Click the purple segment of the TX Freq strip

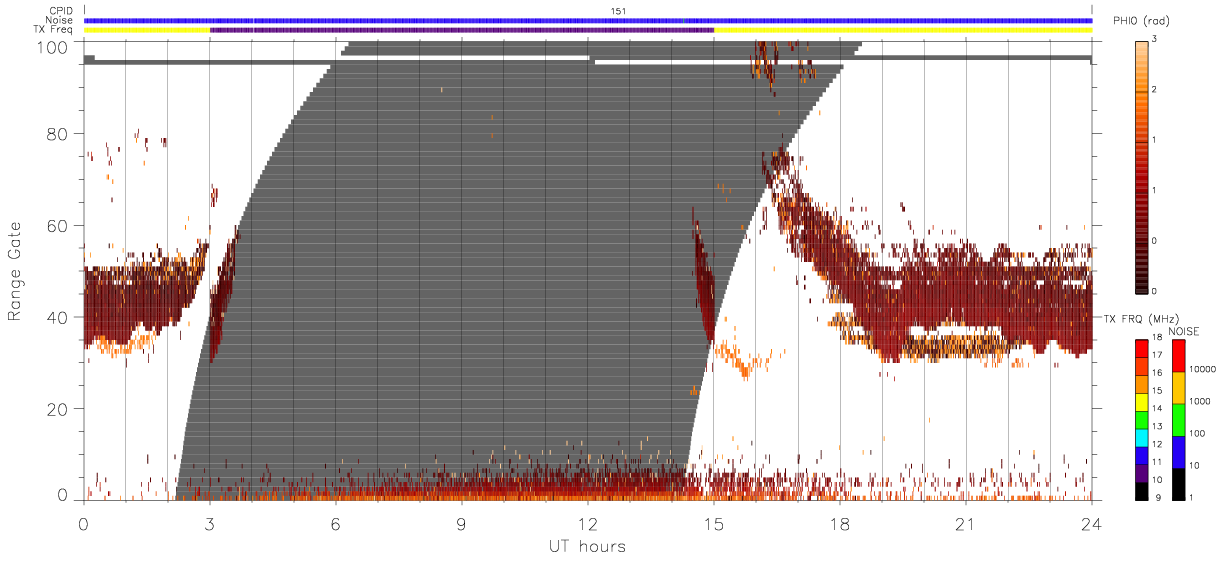point(462,30)
